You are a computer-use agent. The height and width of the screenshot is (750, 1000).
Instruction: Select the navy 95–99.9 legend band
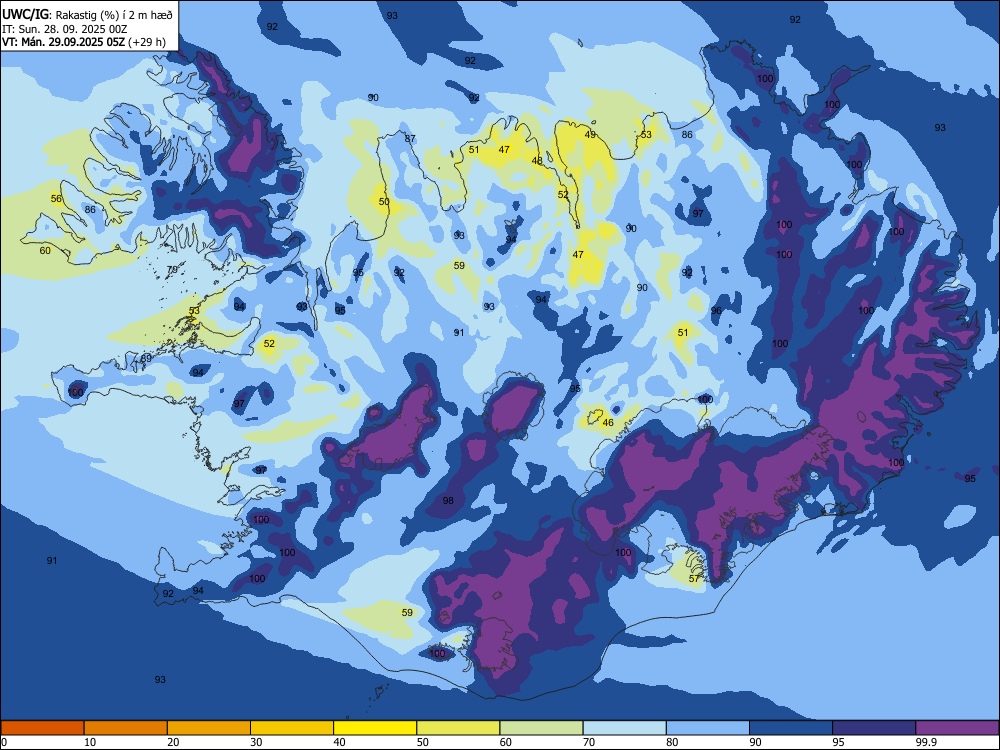[x=874, y=728]
